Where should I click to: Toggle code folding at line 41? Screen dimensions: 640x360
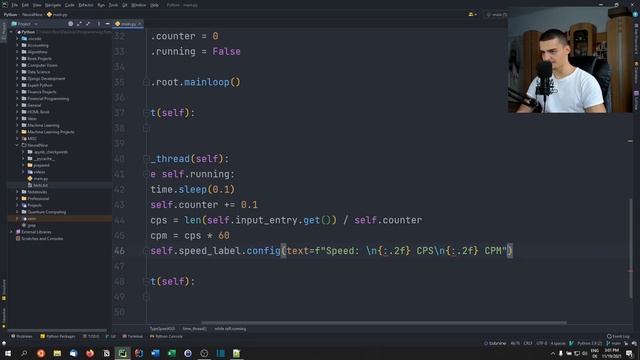click(146, 174)
